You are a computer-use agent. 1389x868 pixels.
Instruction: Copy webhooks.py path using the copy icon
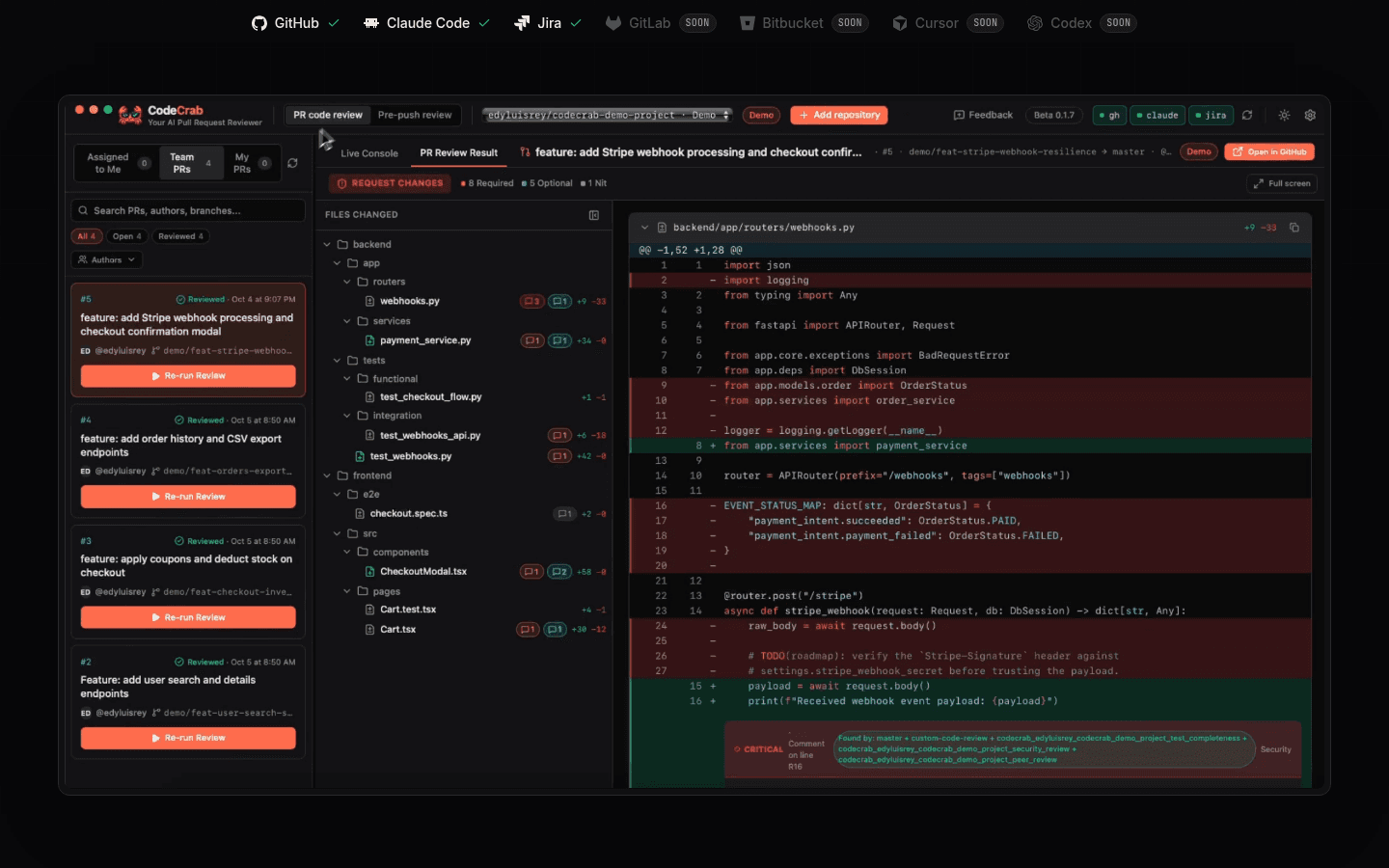(1294, 228)
